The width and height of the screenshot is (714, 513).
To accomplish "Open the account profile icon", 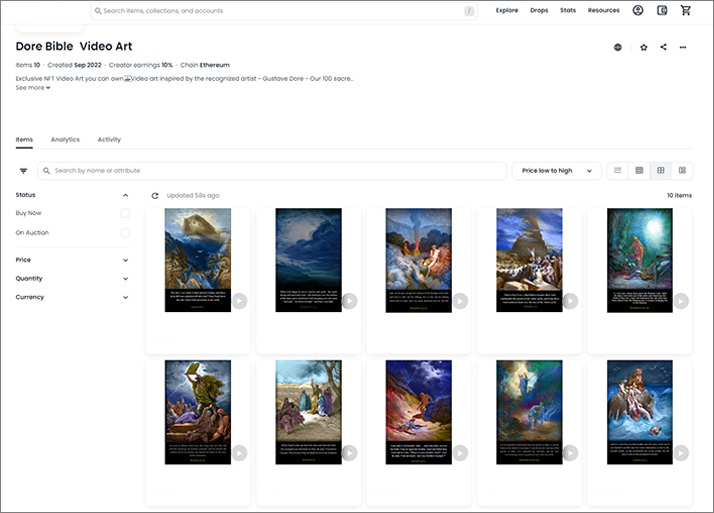I will pos(638,10).
